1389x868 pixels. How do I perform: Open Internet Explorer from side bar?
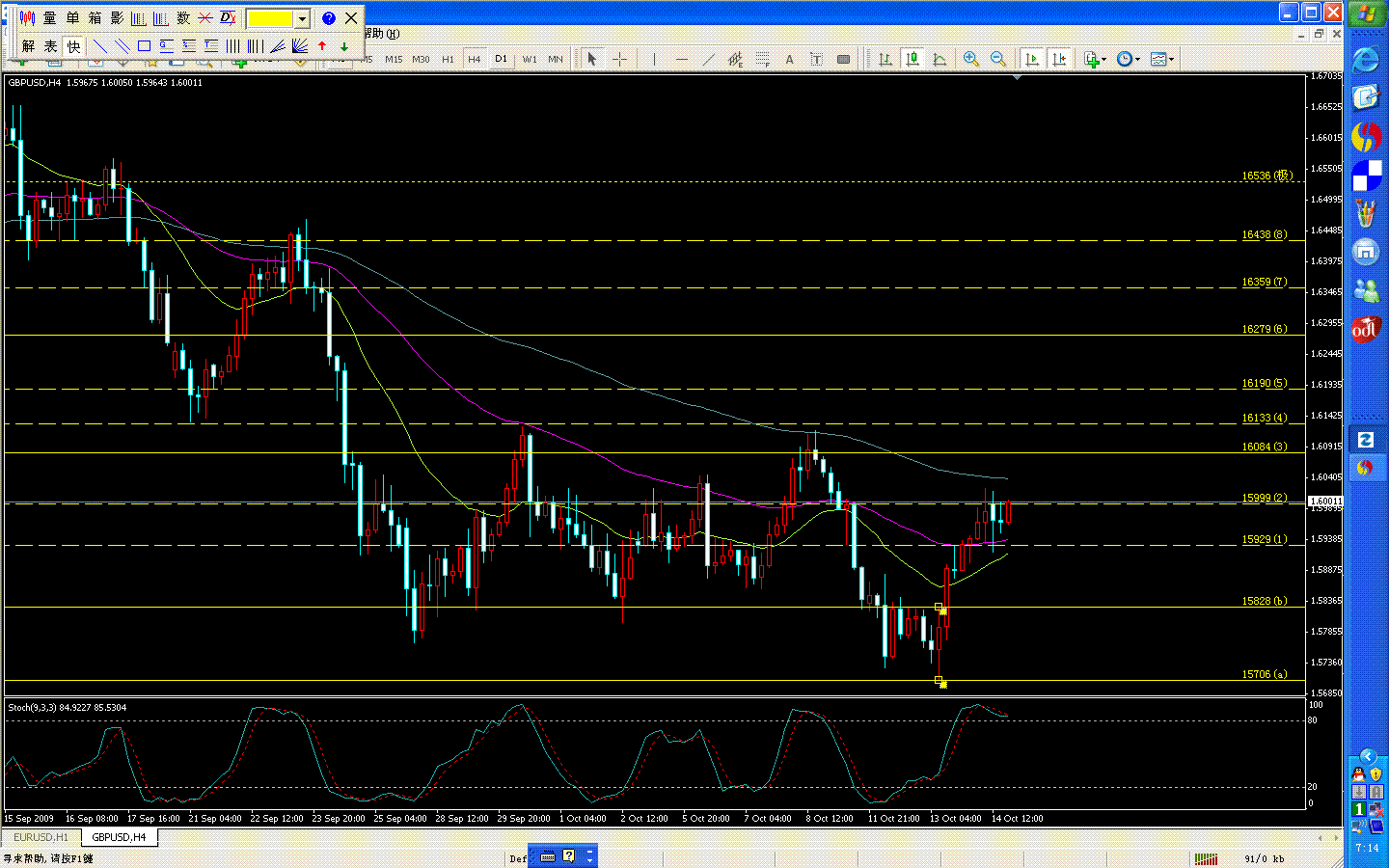click(1366, 60)
